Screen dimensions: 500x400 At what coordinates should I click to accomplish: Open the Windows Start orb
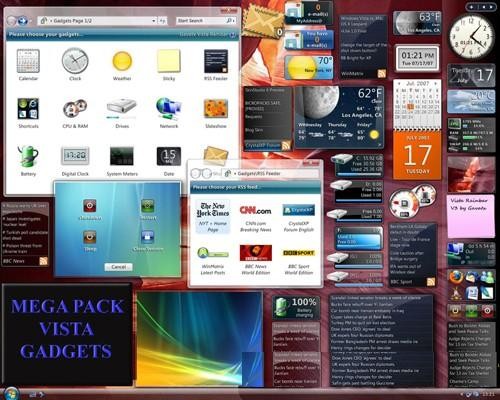pyautogui.click(x=11, y=394)
